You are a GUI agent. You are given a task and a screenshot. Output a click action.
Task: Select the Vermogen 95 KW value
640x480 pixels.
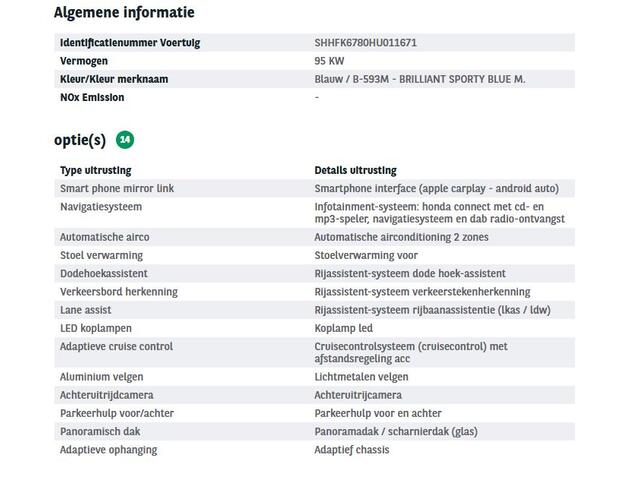pyautogui.click(x=329, y=61)
